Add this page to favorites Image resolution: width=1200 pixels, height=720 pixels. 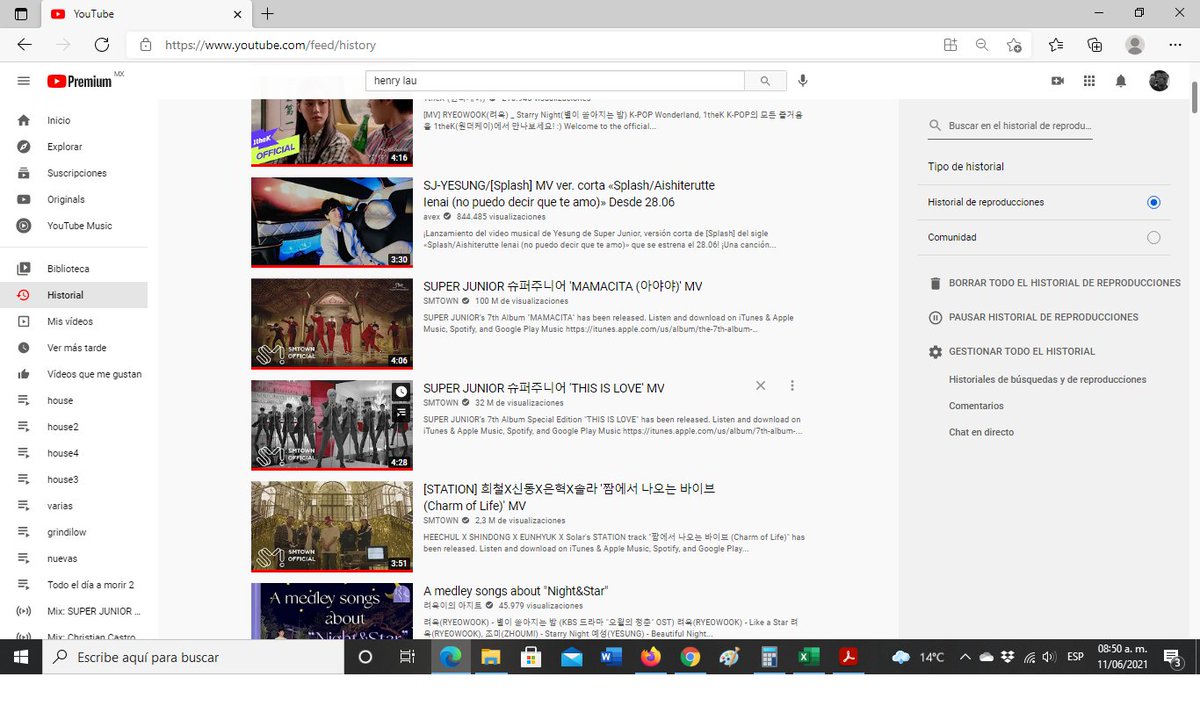(1014, 45)
